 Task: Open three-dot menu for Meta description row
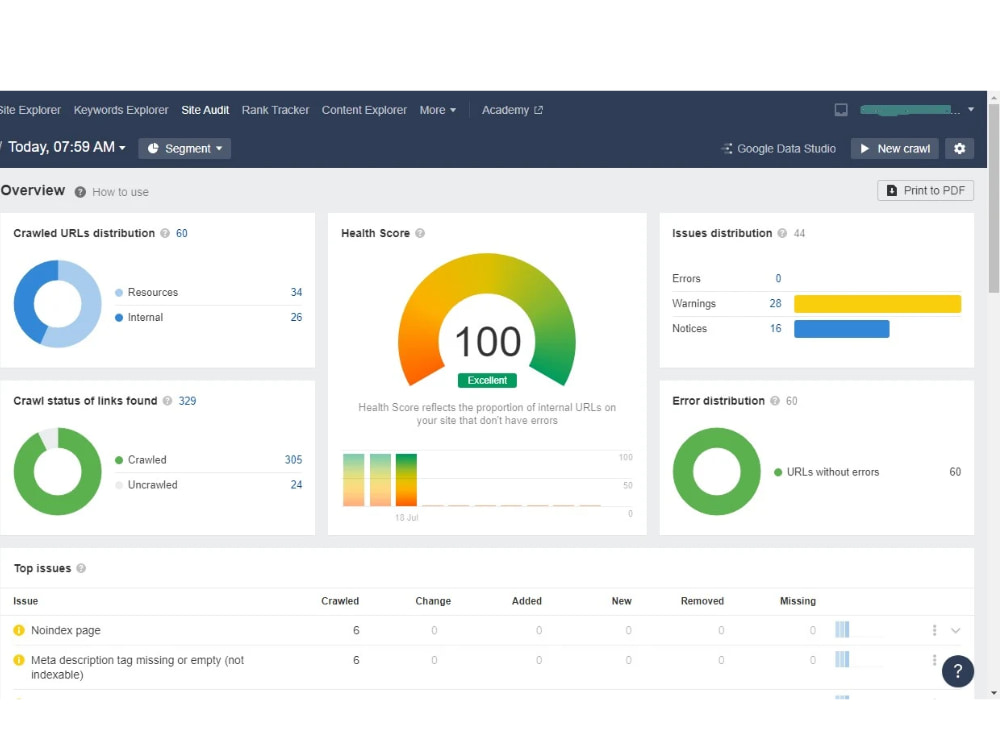coord(934,660)
